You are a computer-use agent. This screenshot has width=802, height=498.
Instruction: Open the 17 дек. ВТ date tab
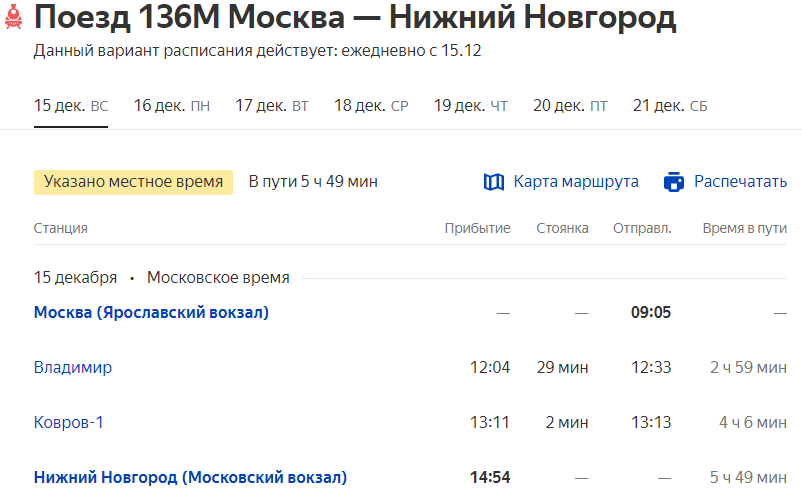pos(271,106)
